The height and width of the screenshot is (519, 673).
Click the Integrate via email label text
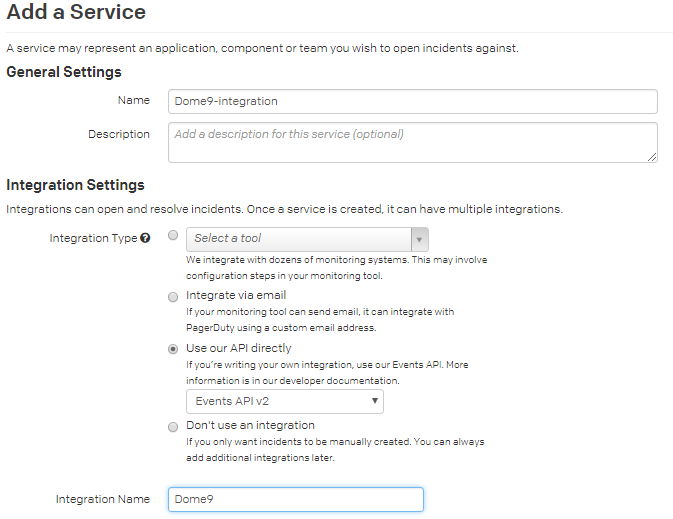click(x=236, y=295)
